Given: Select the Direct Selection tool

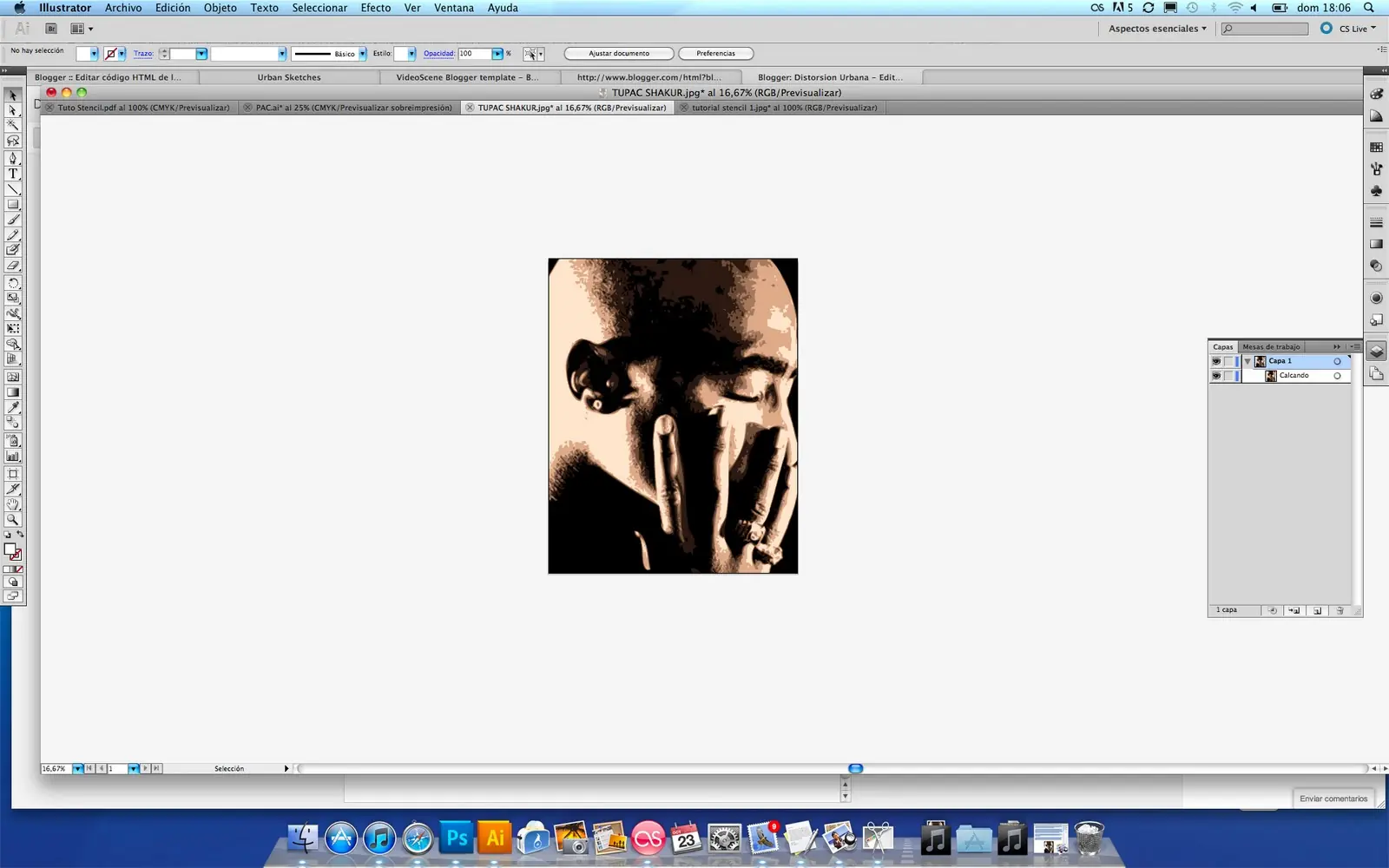Looking at the screenshot, I should point(13,110).
